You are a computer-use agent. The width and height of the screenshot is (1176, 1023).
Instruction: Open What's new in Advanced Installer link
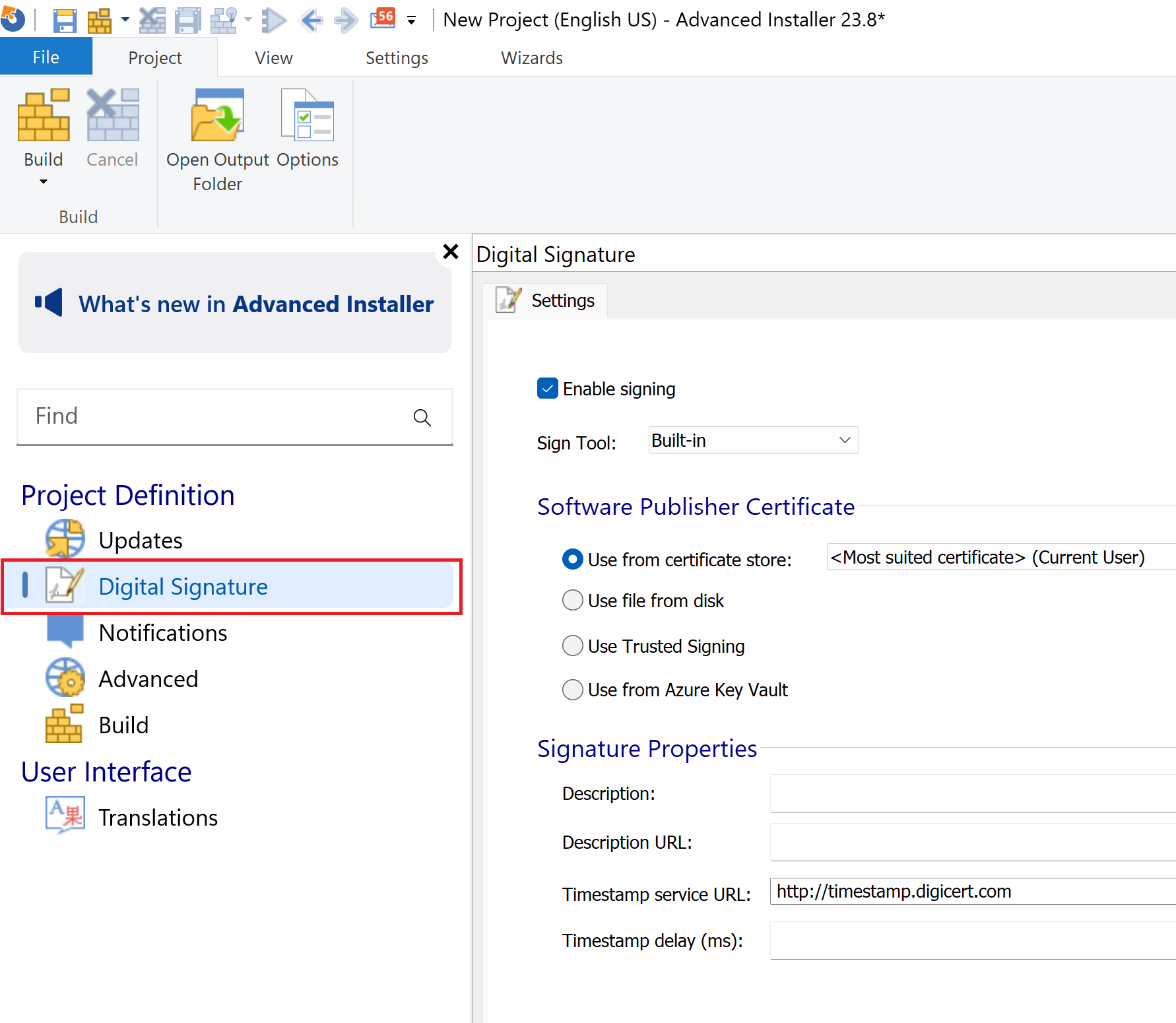(256, 304)
